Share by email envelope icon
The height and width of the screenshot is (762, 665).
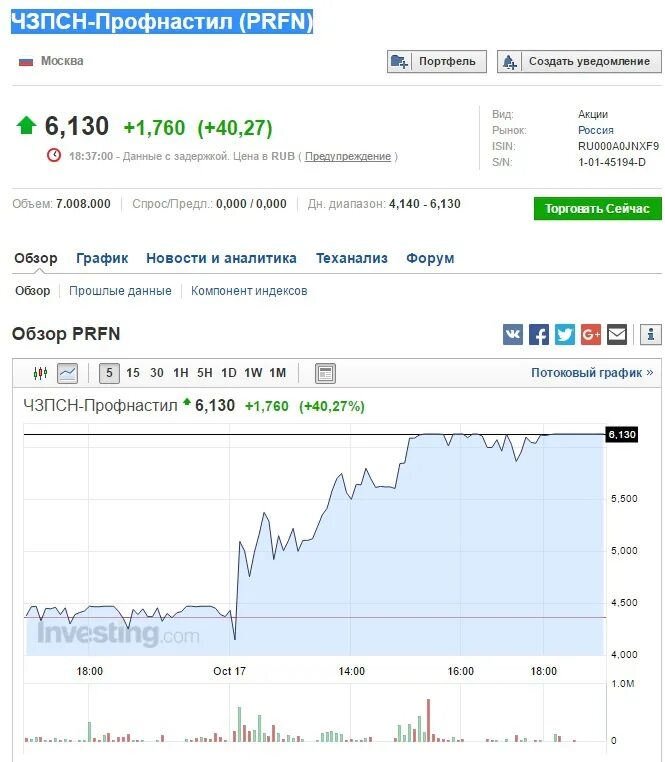click(x=617, y=334)
